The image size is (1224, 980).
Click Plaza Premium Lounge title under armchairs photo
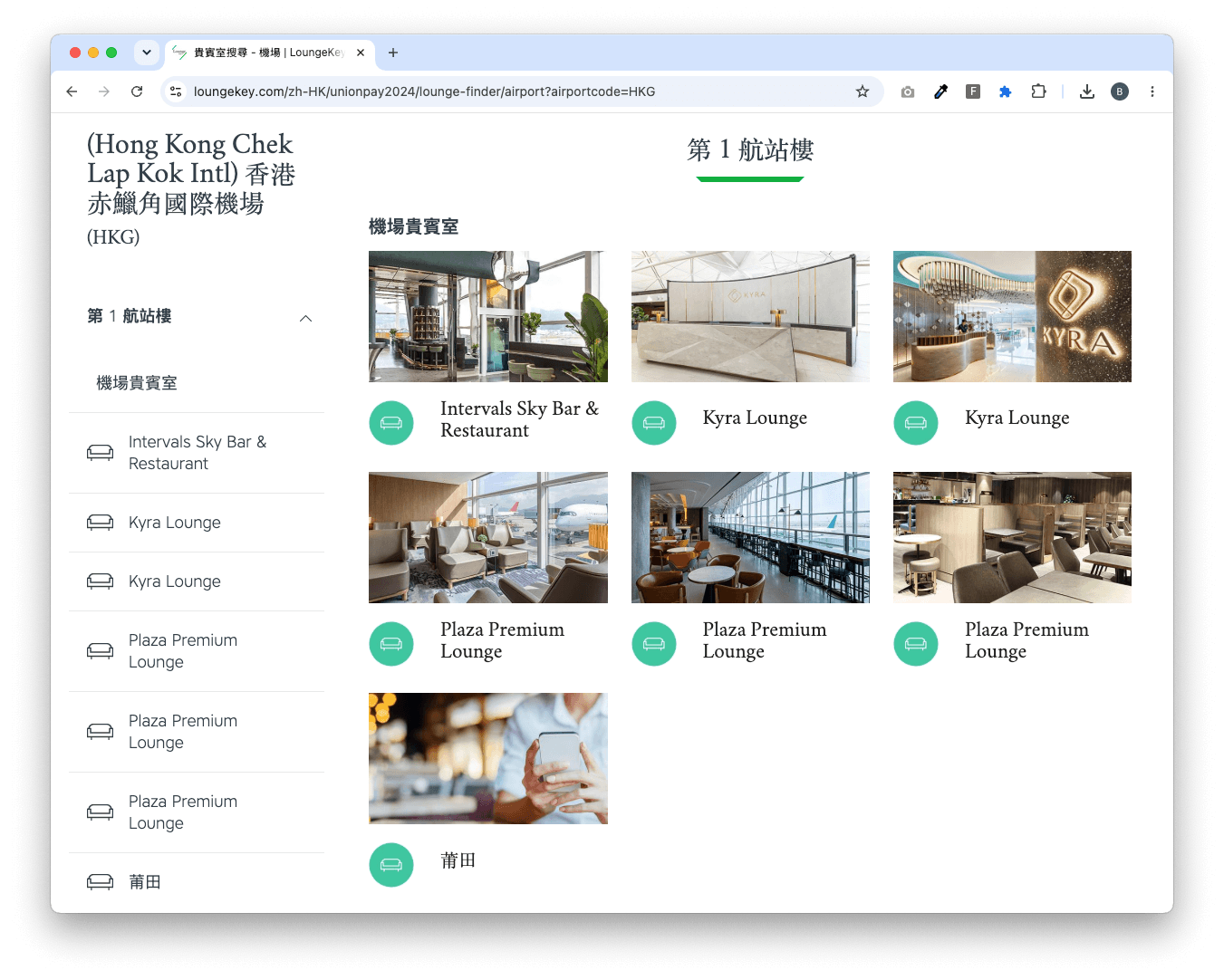tap(502, 640)
